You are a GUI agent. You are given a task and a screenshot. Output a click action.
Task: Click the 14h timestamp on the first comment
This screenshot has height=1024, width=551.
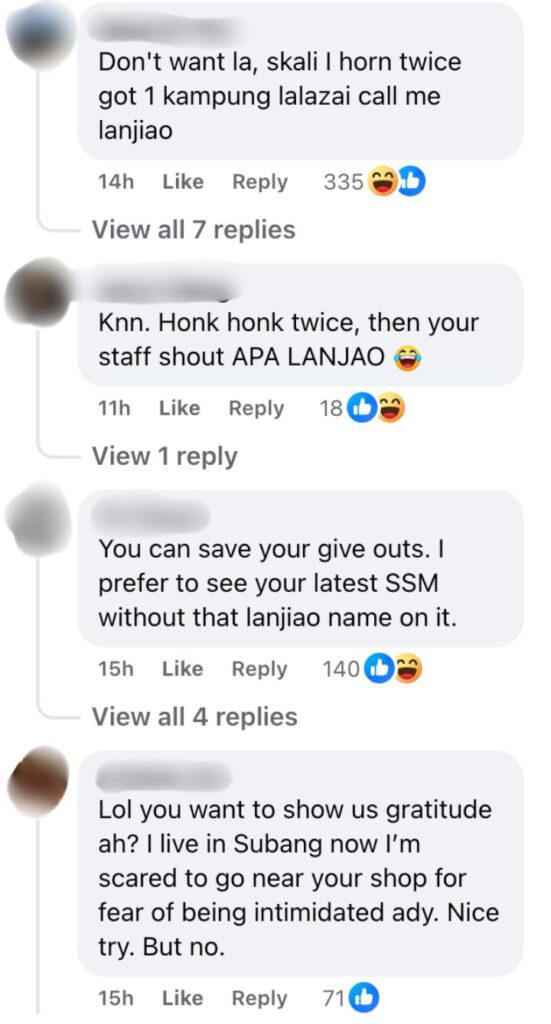(116, 182)
